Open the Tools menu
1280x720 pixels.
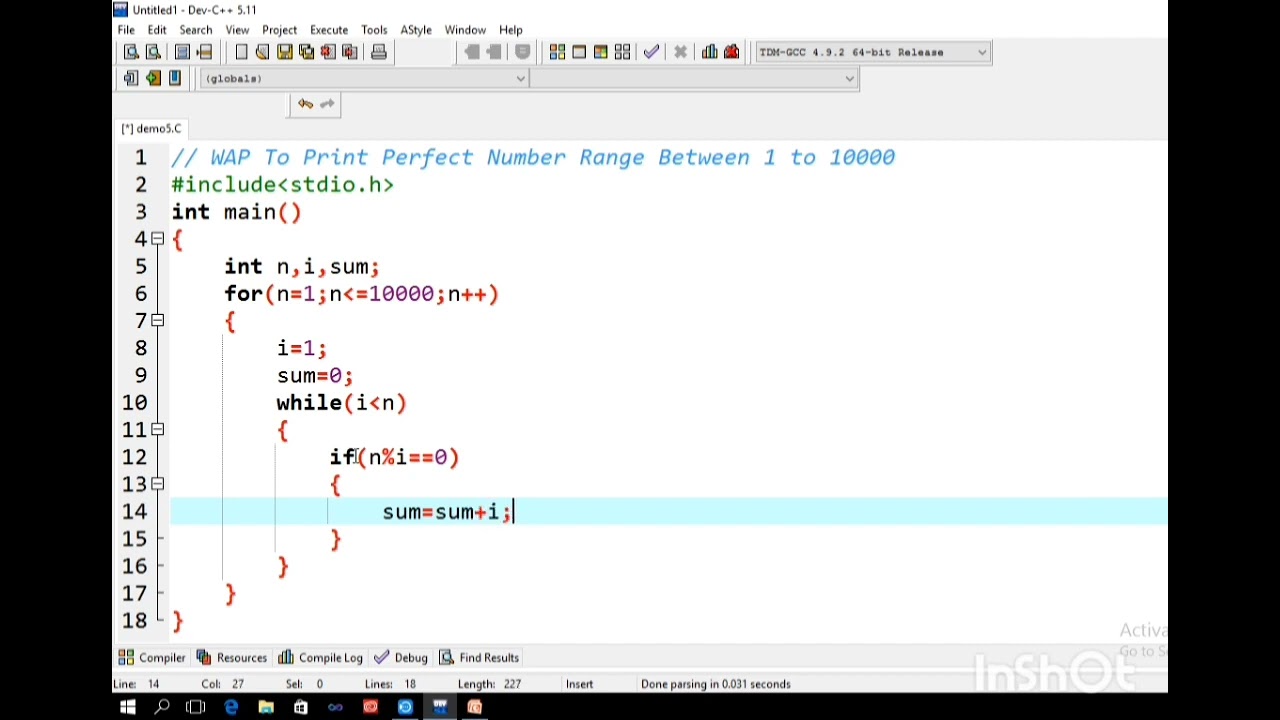point(374,30)
